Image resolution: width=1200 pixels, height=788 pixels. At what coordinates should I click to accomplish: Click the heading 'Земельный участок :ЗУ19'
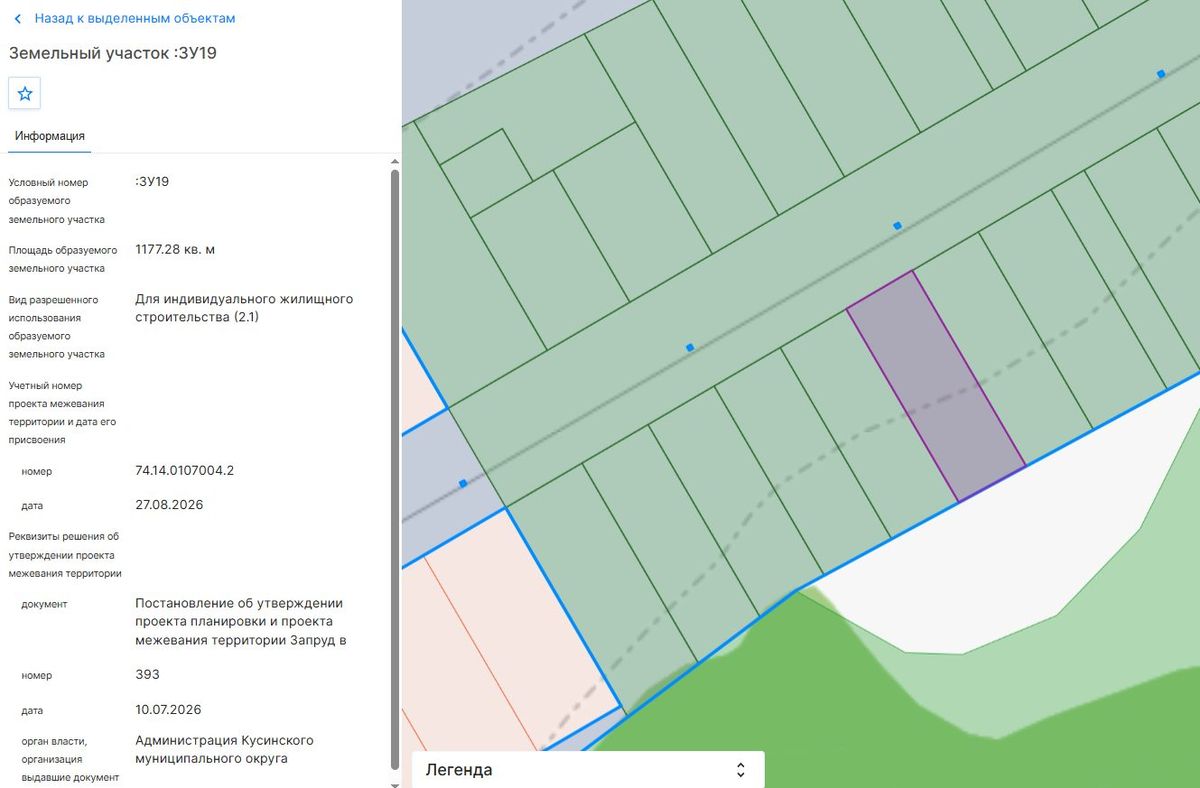[113, 53]
